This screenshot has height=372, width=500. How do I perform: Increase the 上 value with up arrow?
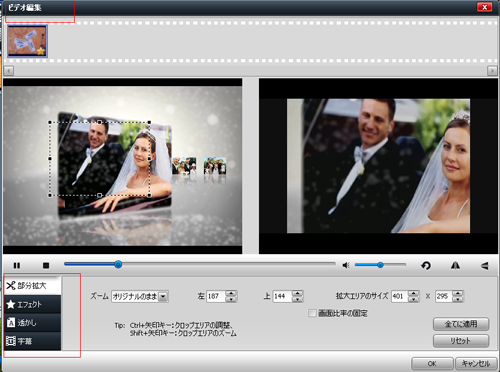tap(297, 293)
